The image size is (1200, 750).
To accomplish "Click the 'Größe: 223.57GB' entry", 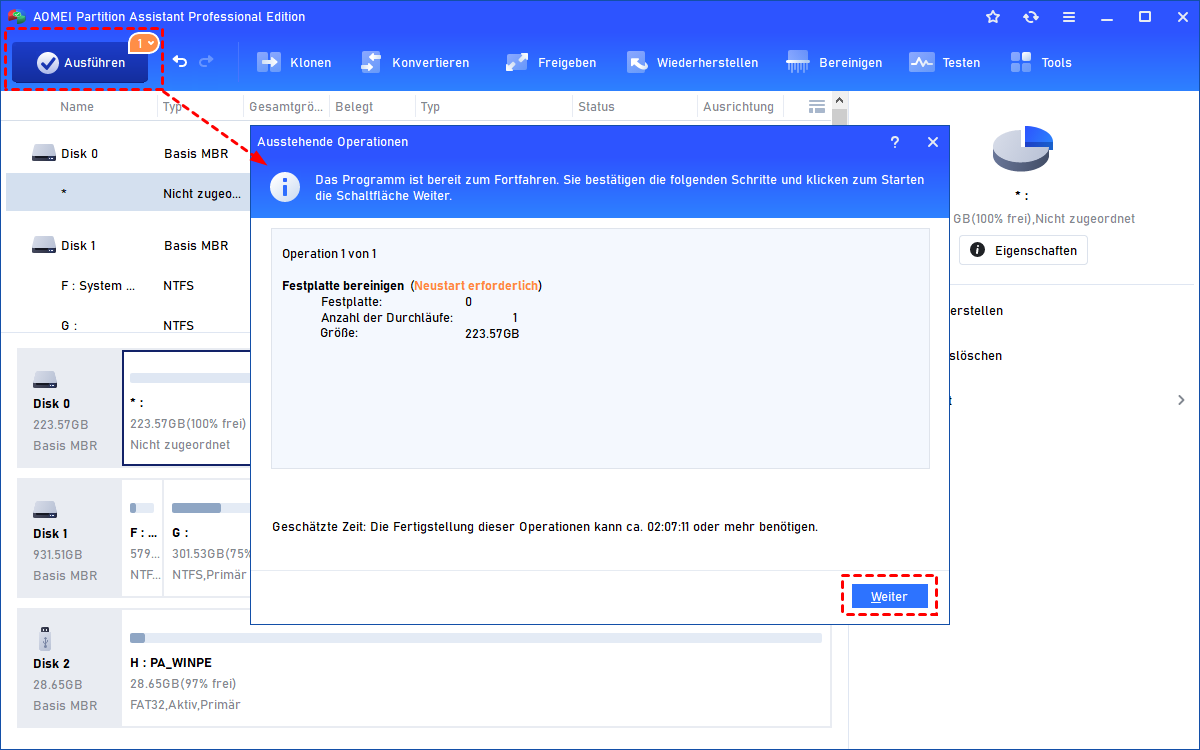I will click(419, 333).
